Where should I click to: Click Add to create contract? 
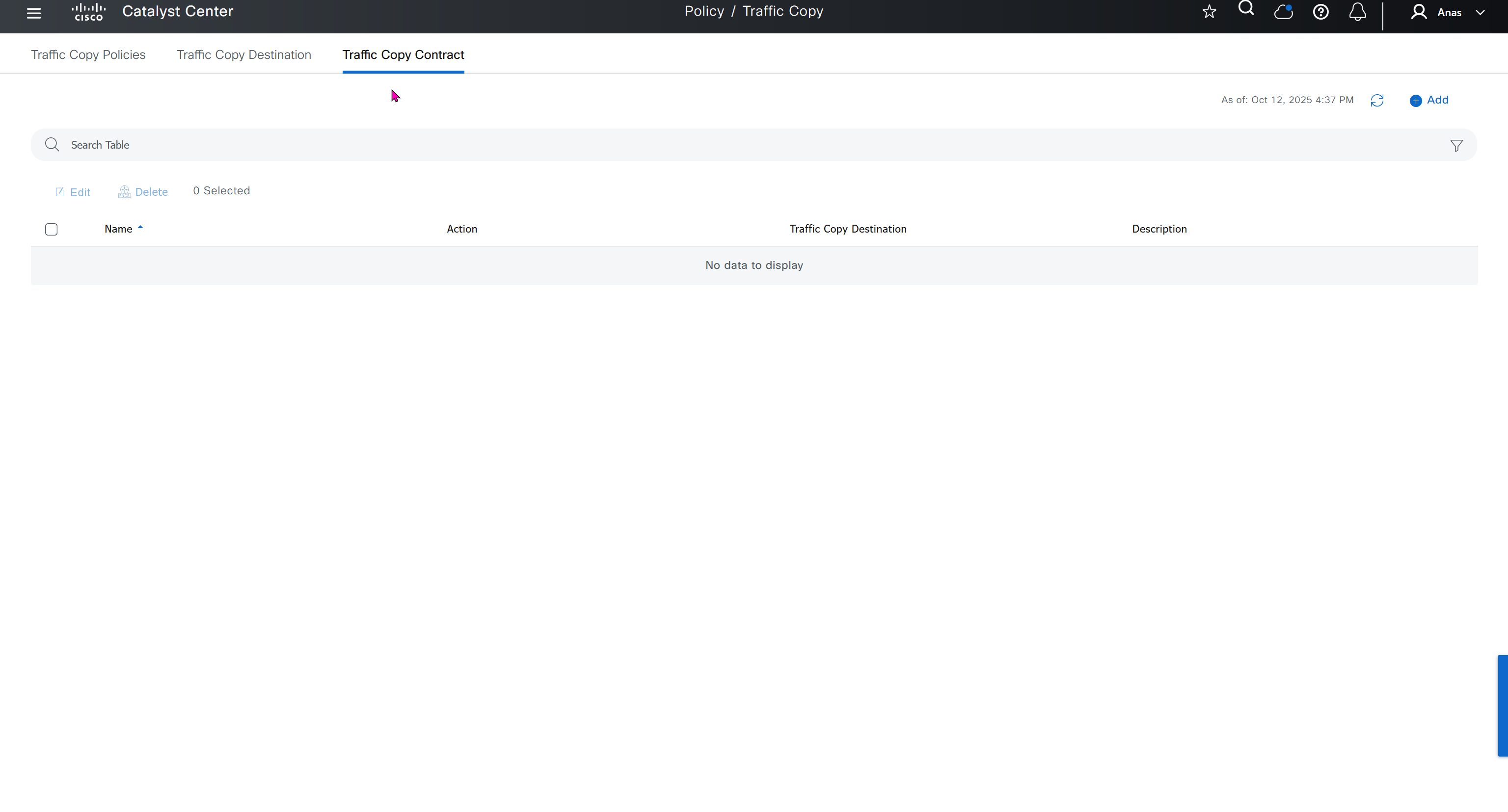pos(1429,100)
